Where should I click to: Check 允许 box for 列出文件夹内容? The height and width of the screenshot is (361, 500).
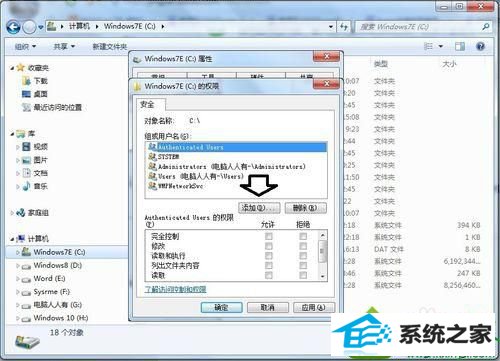pos(269,265)
